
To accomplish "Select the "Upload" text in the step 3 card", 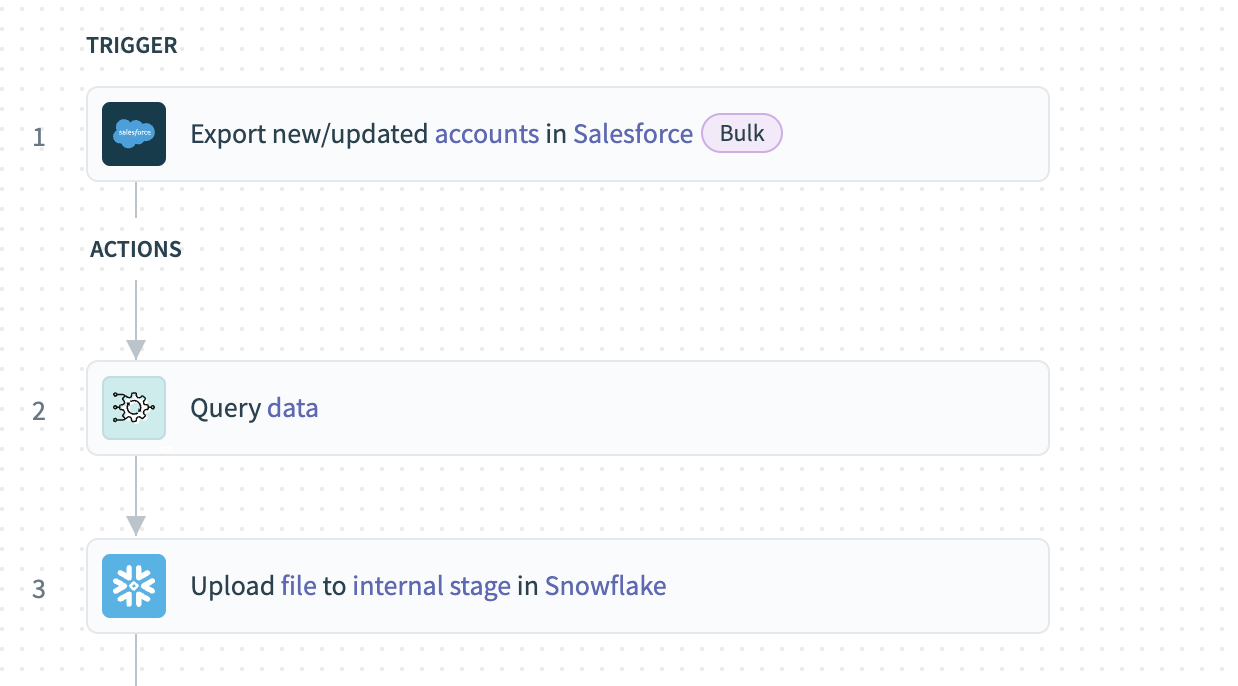I will point(232,586).
